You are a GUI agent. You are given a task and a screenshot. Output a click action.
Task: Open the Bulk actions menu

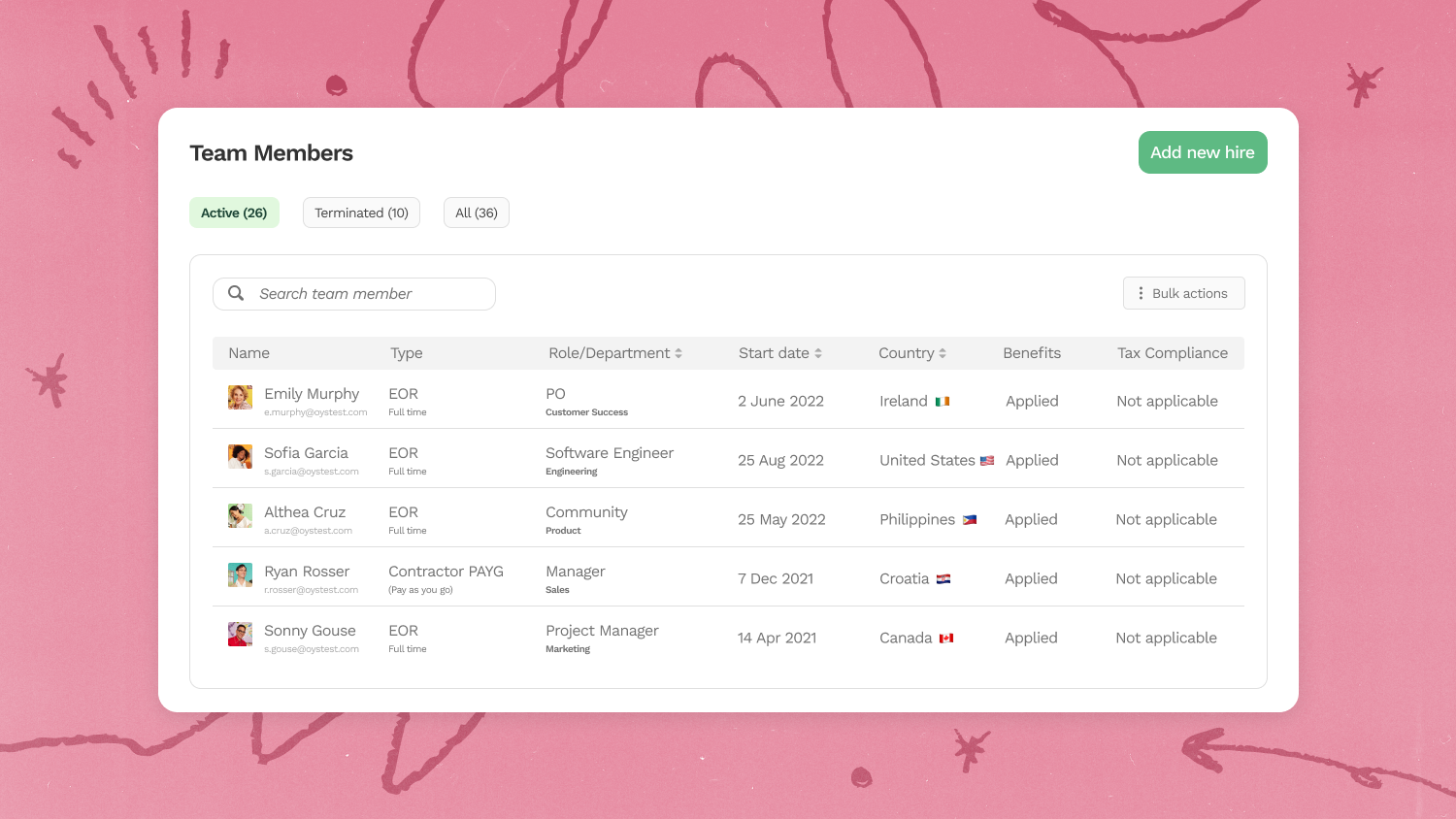tap(1184, 292)
